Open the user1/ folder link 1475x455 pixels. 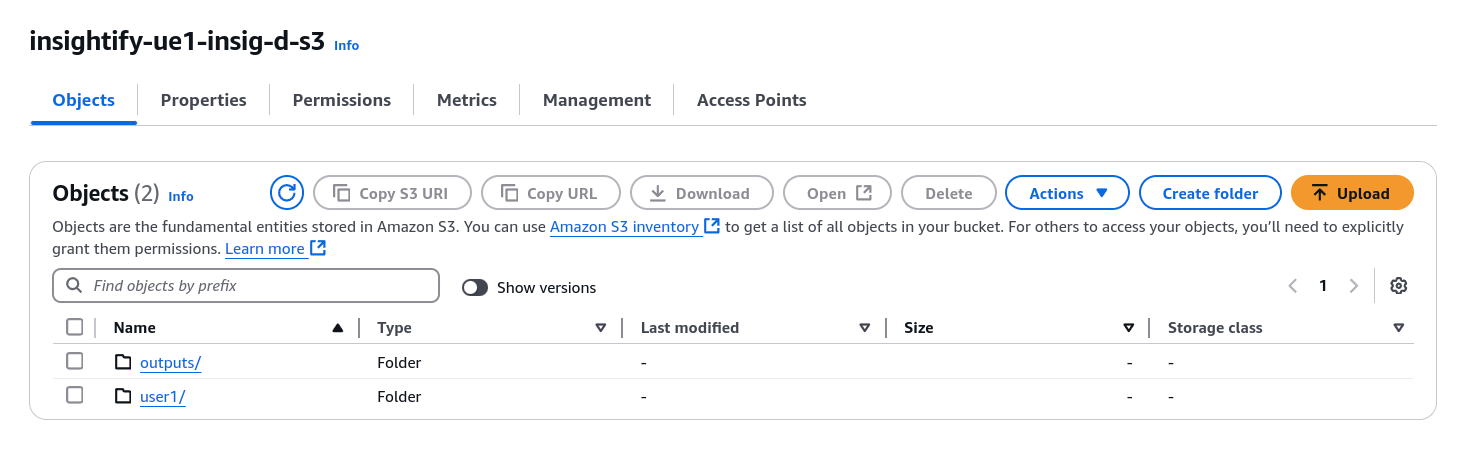point(163,396)
